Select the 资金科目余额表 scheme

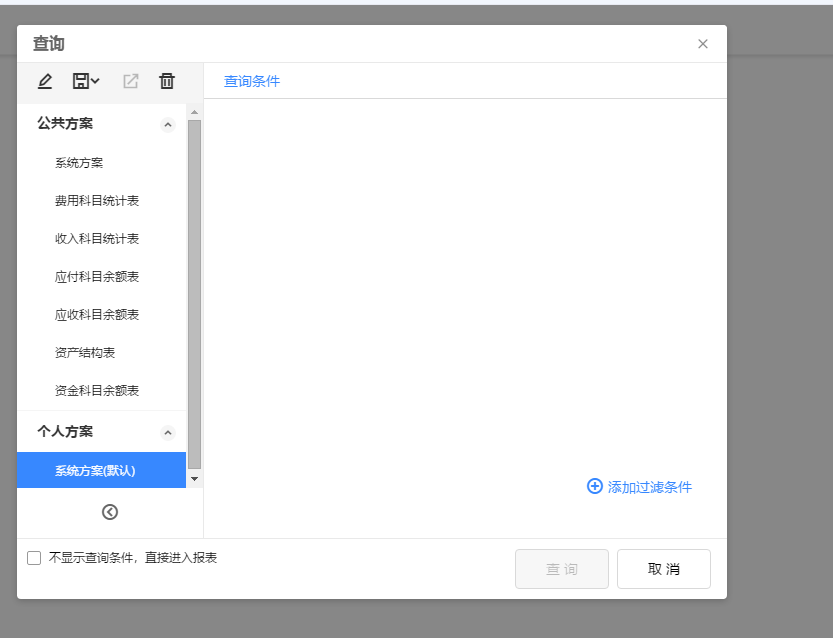pos(97,390)
